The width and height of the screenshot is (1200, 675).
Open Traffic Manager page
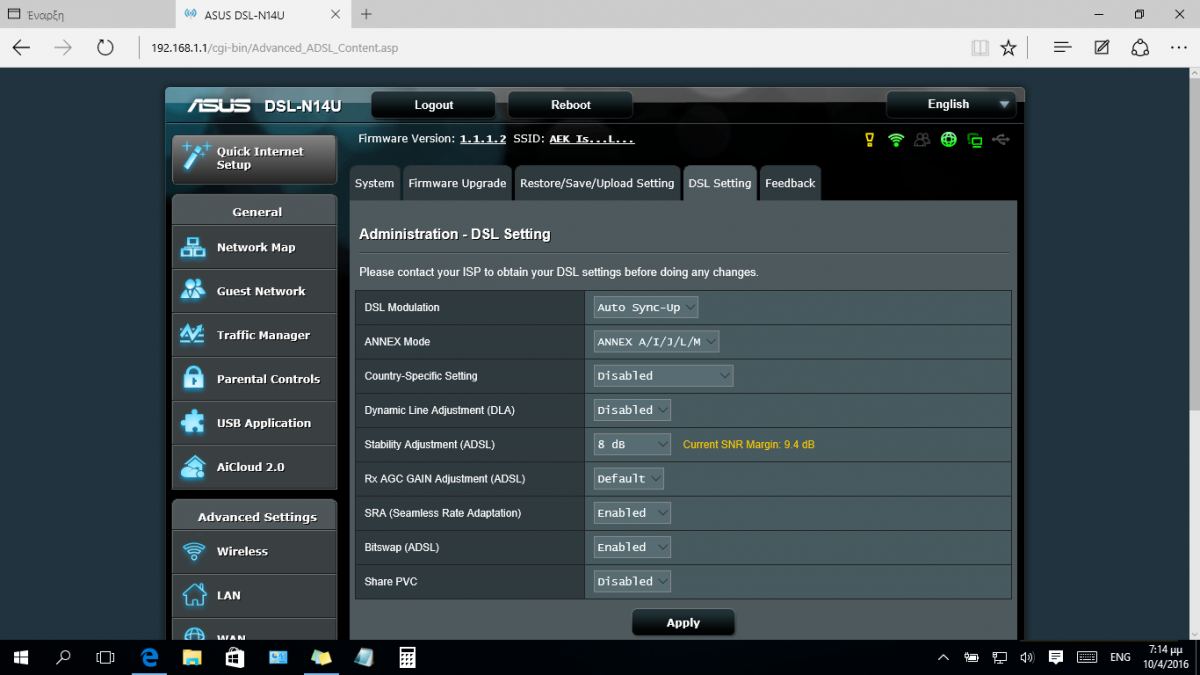tap(255, 336)
